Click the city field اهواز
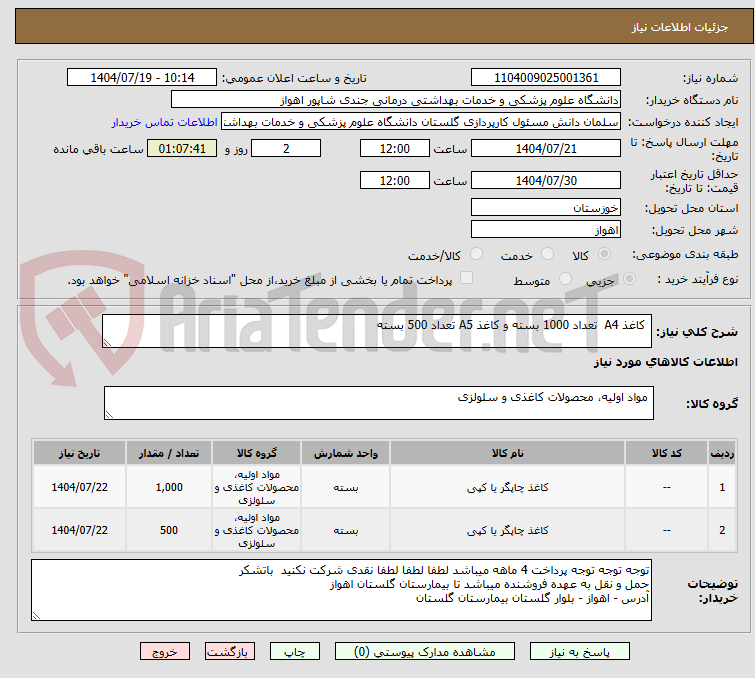Image resolution: width=755 pixels, height=678 pixels. [546, 230]
